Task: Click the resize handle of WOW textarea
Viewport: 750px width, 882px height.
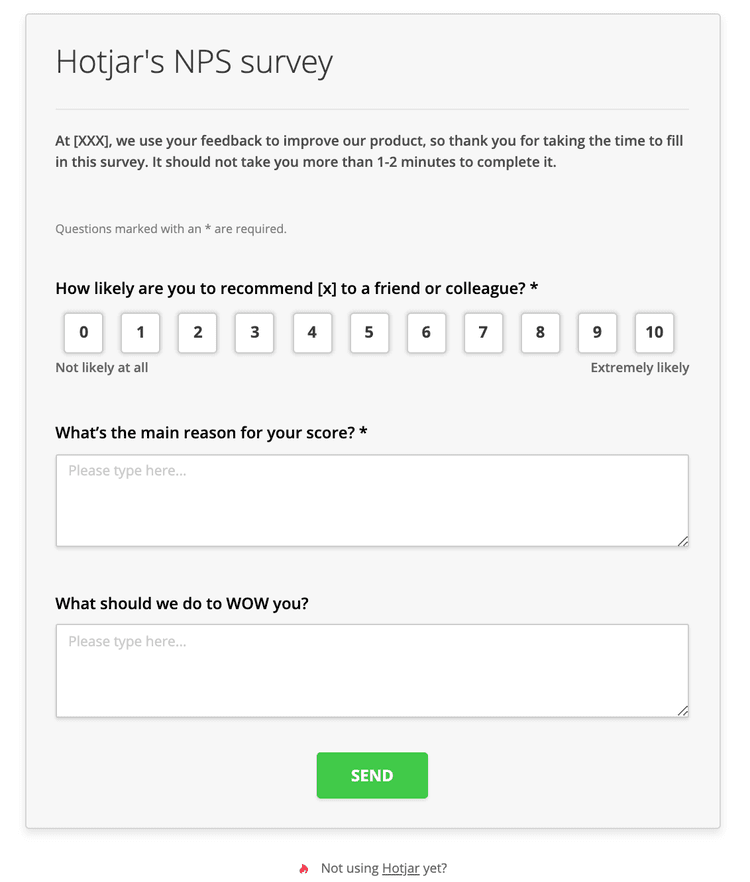Action: (683, 711)
